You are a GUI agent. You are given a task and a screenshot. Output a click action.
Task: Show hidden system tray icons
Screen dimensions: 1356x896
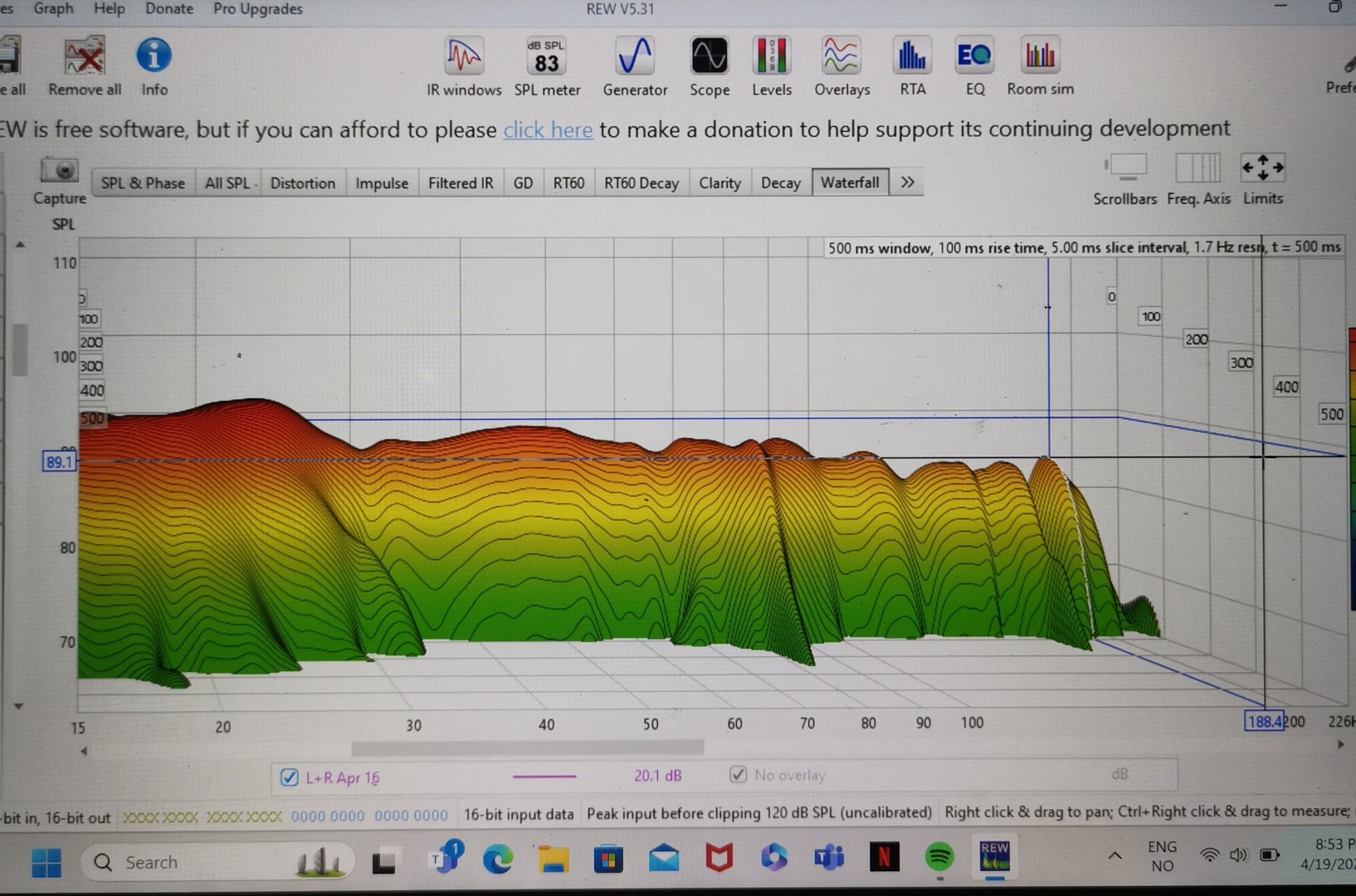pos(1115,855)
